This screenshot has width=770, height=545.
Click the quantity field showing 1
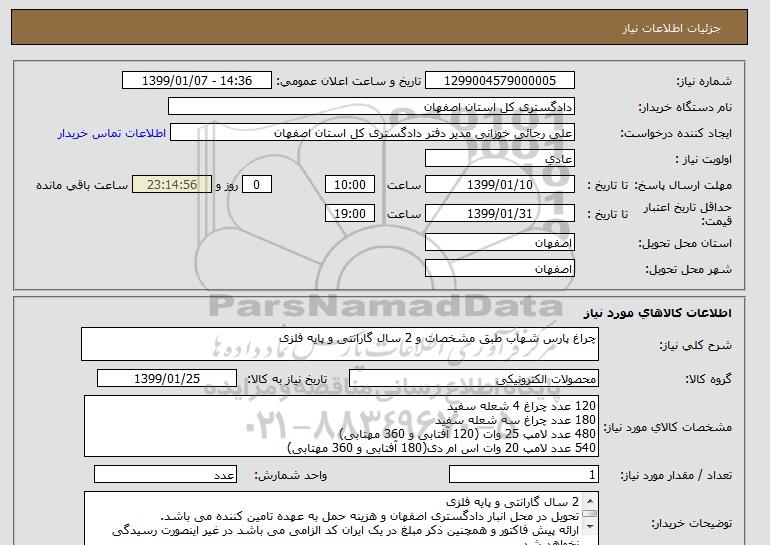[523, 475]
